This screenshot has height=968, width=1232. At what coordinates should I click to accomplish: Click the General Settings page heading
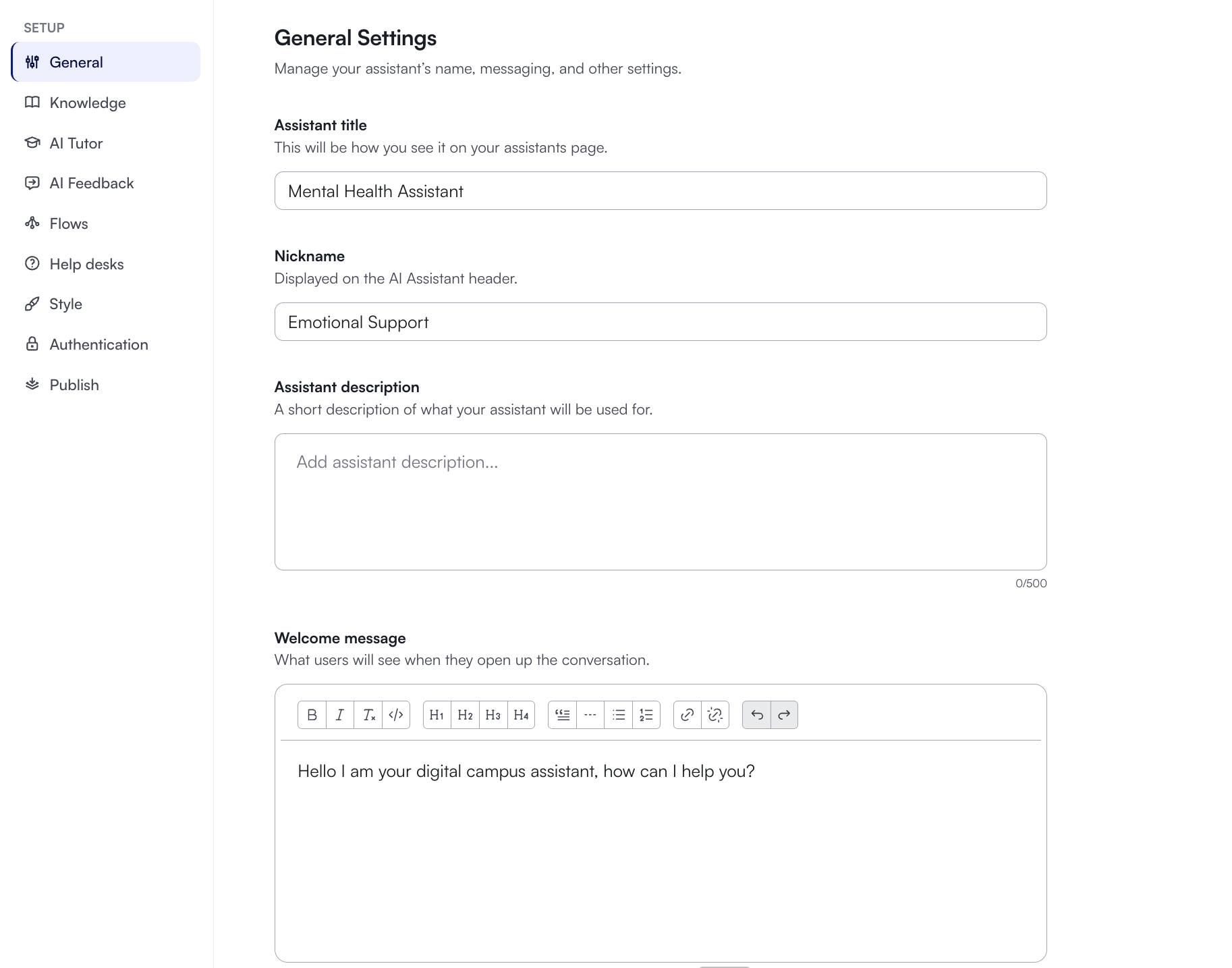356,38
